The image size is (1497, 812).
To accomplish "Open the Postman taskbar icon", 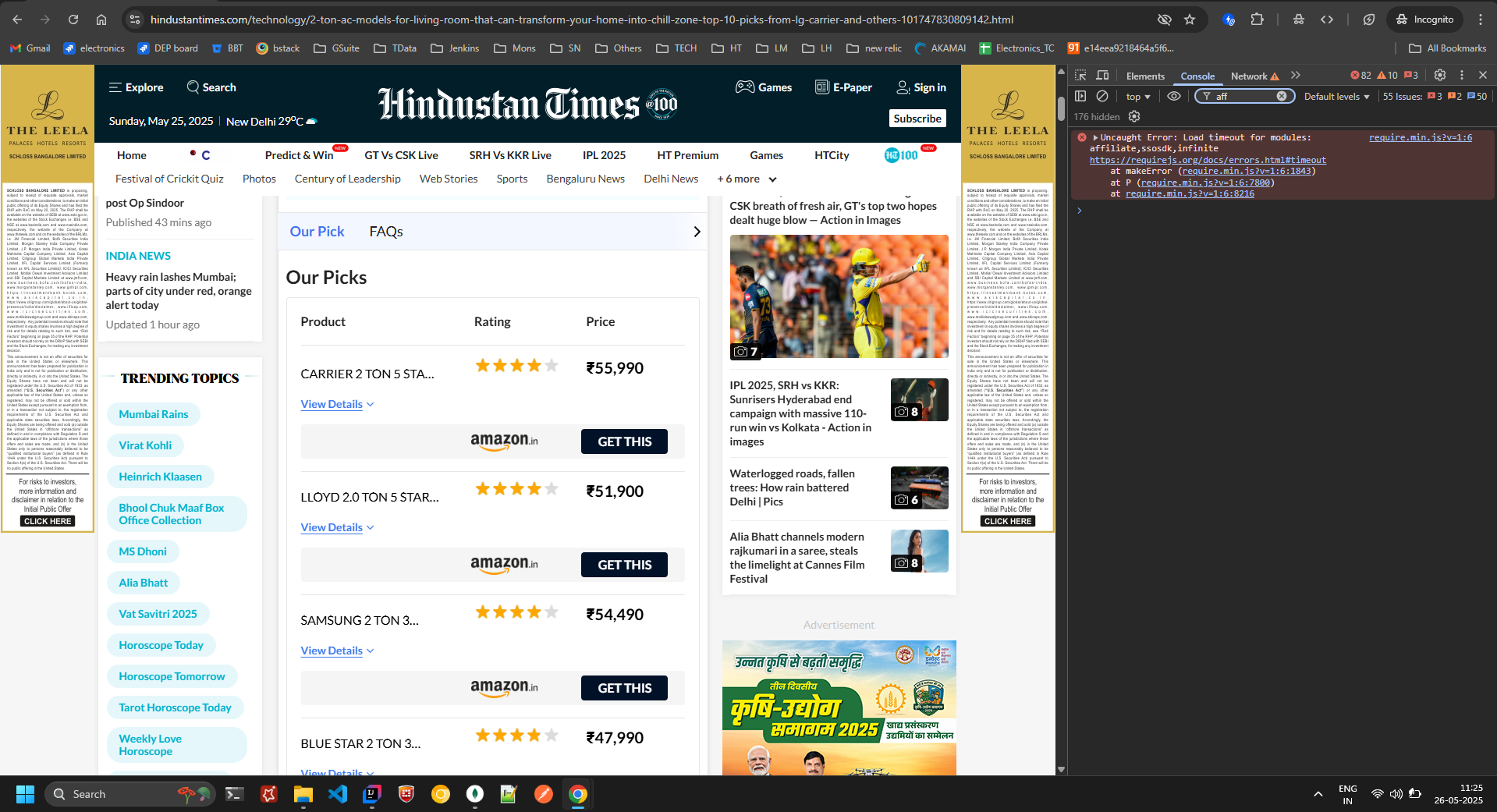I will [x=544, y=794].
